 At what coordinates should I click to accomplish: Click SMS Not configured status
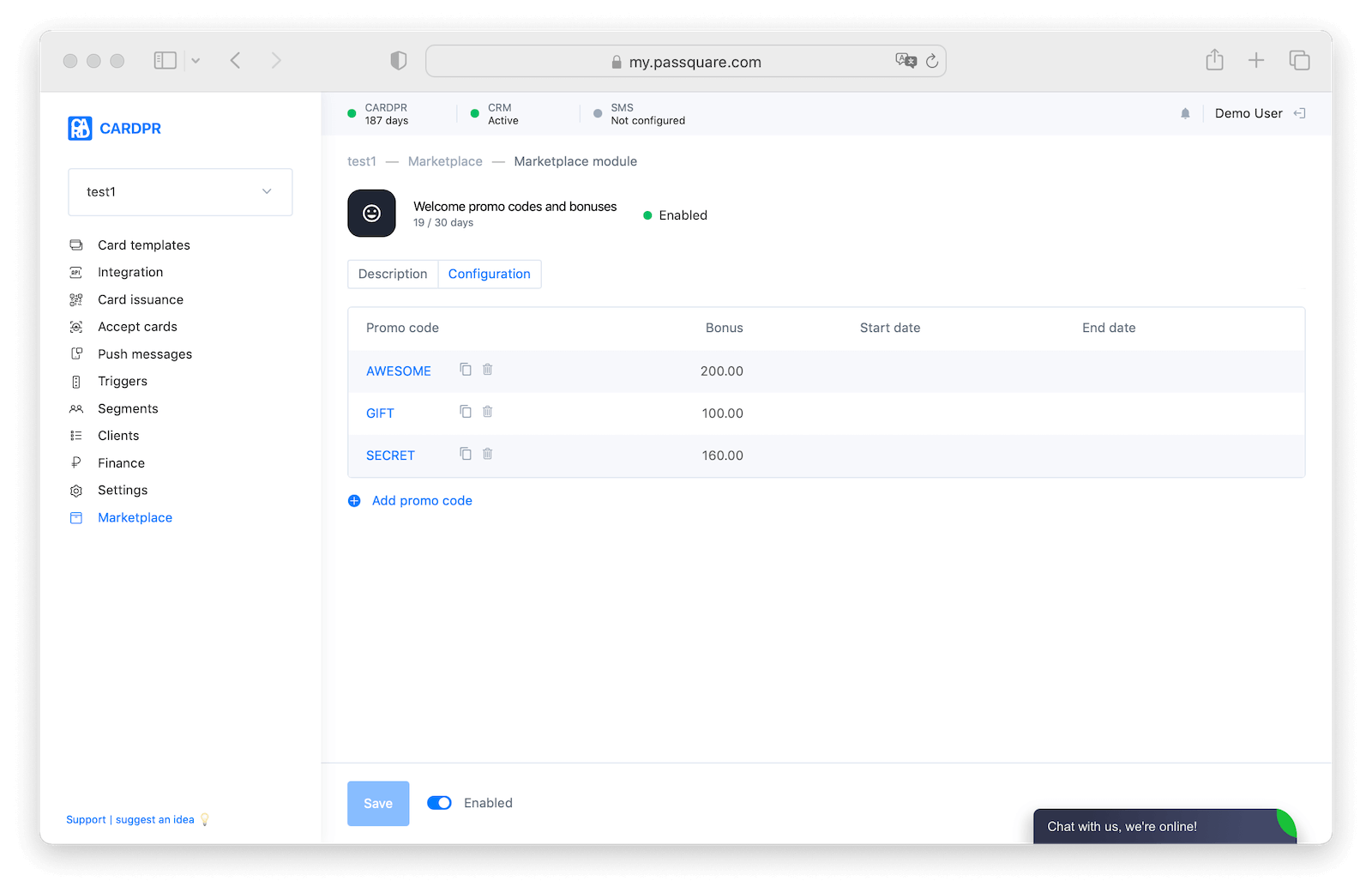pyautogui.click(x=639, y=114)
